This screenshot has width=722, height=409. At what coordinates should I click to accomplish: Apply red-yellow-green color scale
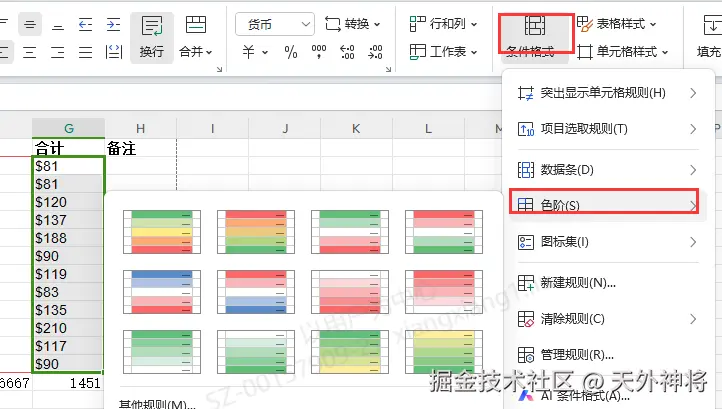pyautogui.click(x=256, y=232)
